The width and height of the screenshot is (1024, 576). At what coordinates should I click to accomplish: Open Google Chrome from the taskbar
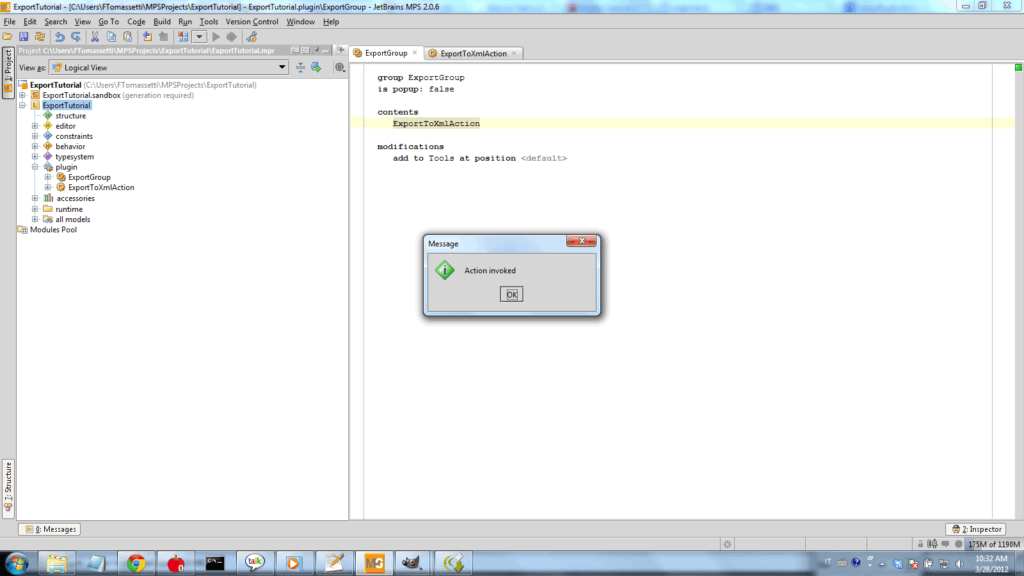pos(136,562)
